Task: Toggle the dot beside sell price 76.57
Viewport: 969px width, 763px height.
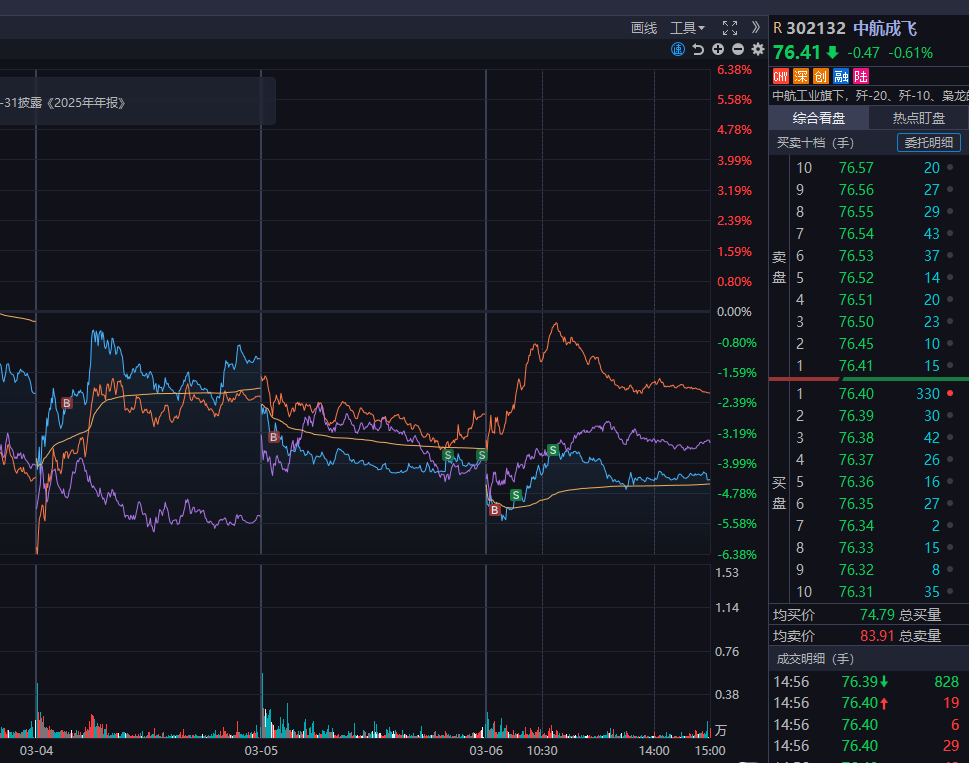Action: click(x=949, y=168)
